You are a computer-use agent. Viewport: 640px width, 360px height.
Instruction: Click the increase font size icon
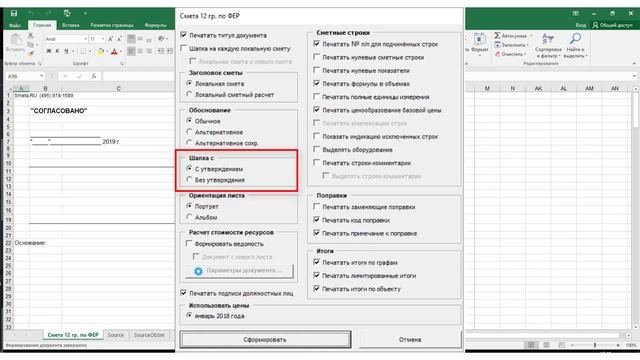point(110,39)
